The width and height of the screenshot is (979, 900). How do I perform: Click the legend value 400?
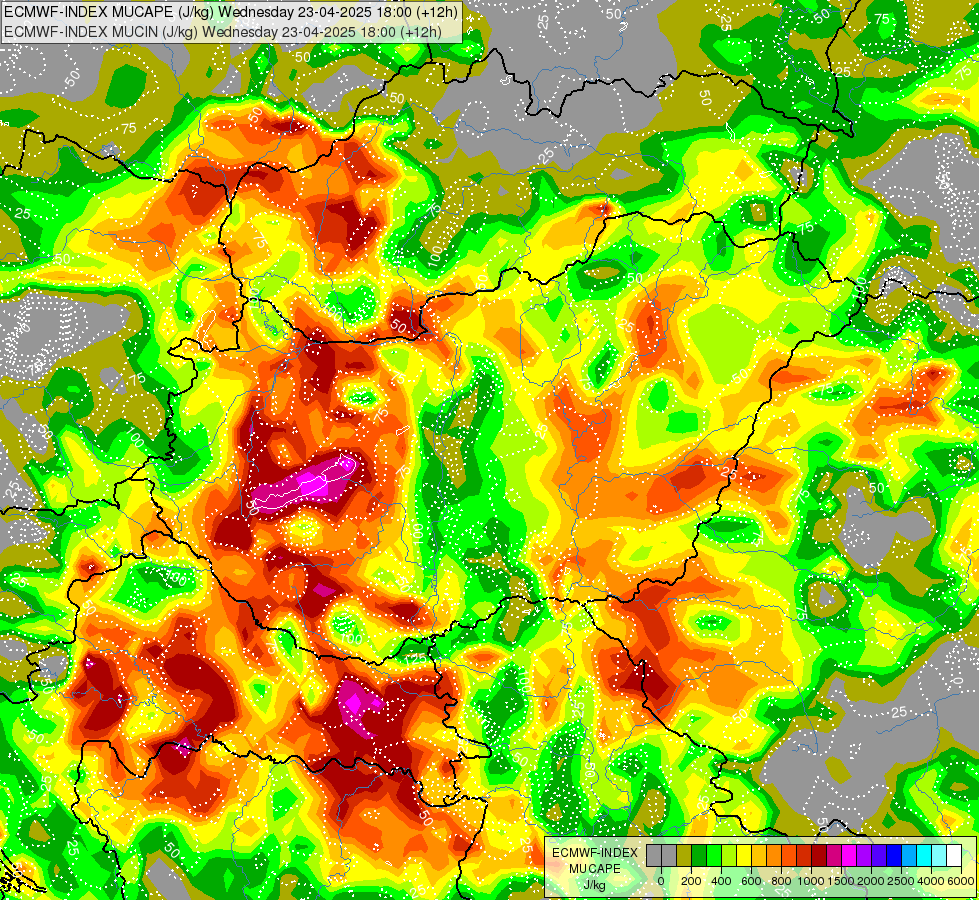[x=721, y=881]
